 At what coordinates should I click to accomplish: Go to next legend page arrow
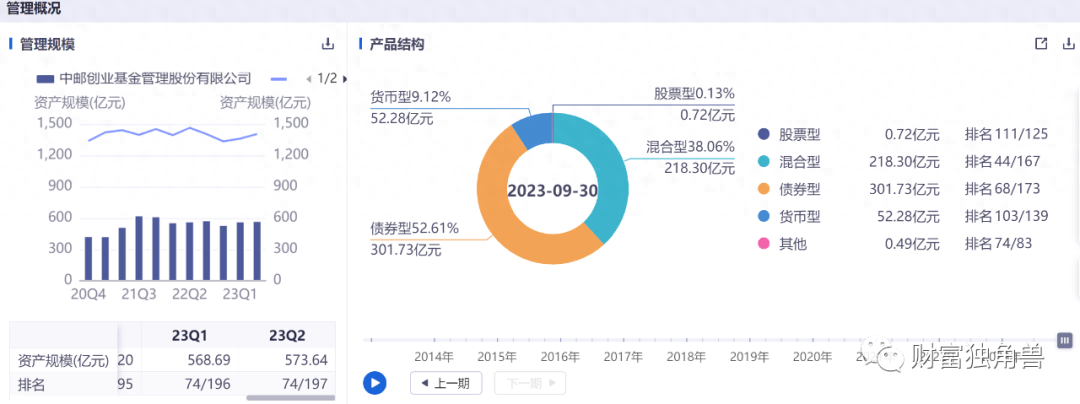click(x=345, y=78)
